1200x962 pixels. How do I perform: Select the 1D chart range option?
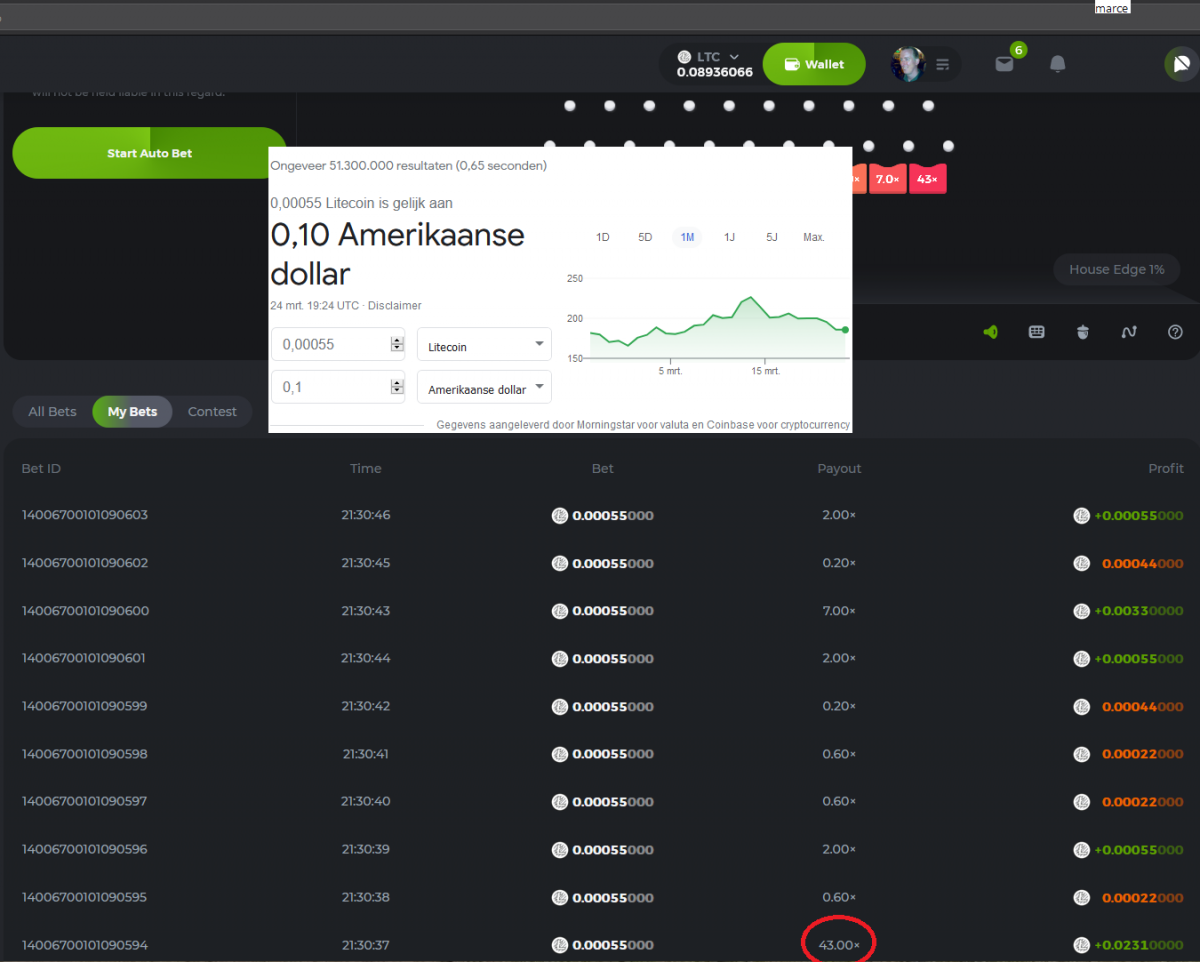point(603,237)
